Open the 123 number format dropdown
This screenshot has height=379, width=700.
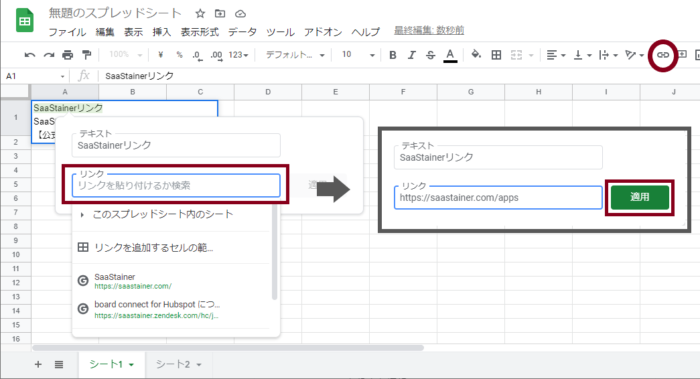[238, 55]
